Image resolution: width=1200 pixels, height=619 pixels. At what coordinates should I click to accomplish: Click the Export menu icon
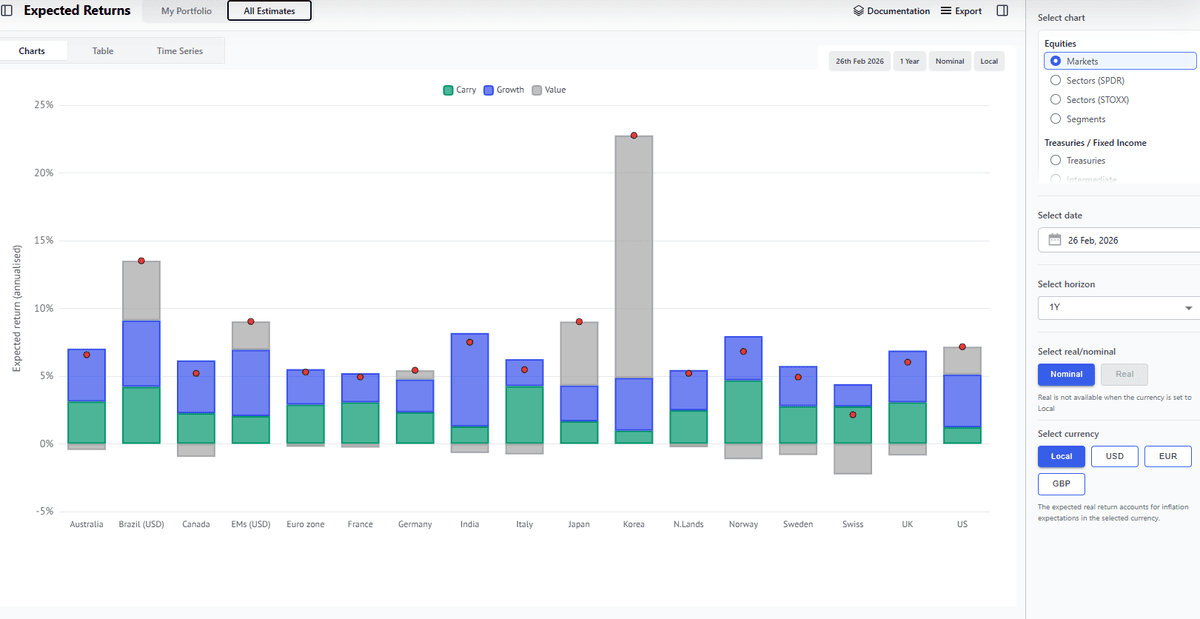point(944,10)
